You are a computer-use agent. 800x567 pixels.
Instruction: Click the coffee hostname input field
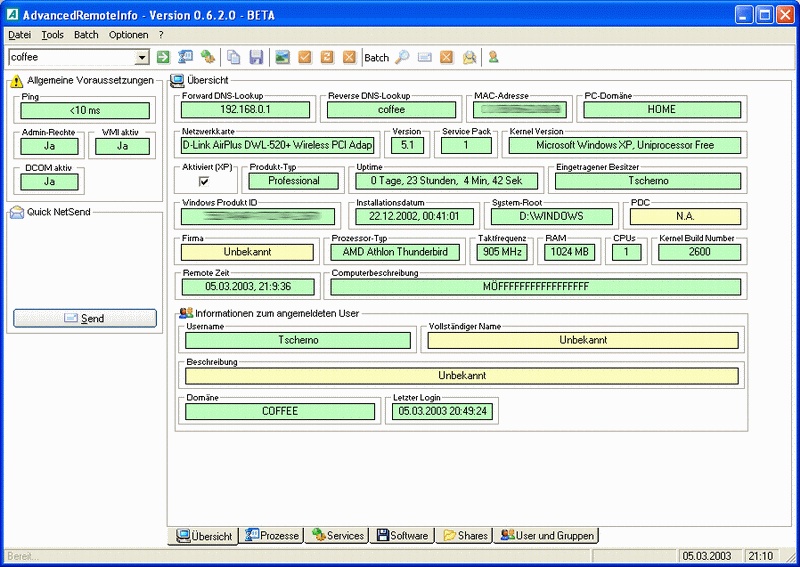coord(72,57)
